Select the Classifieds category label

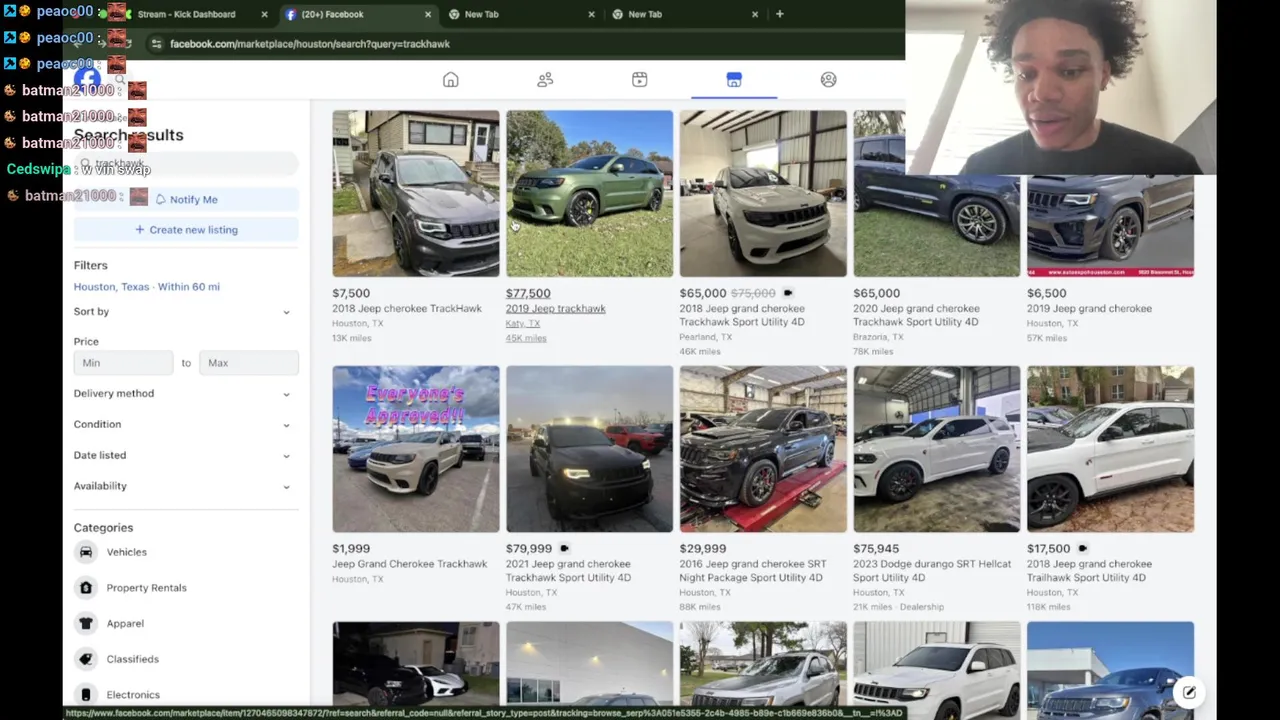133,659
